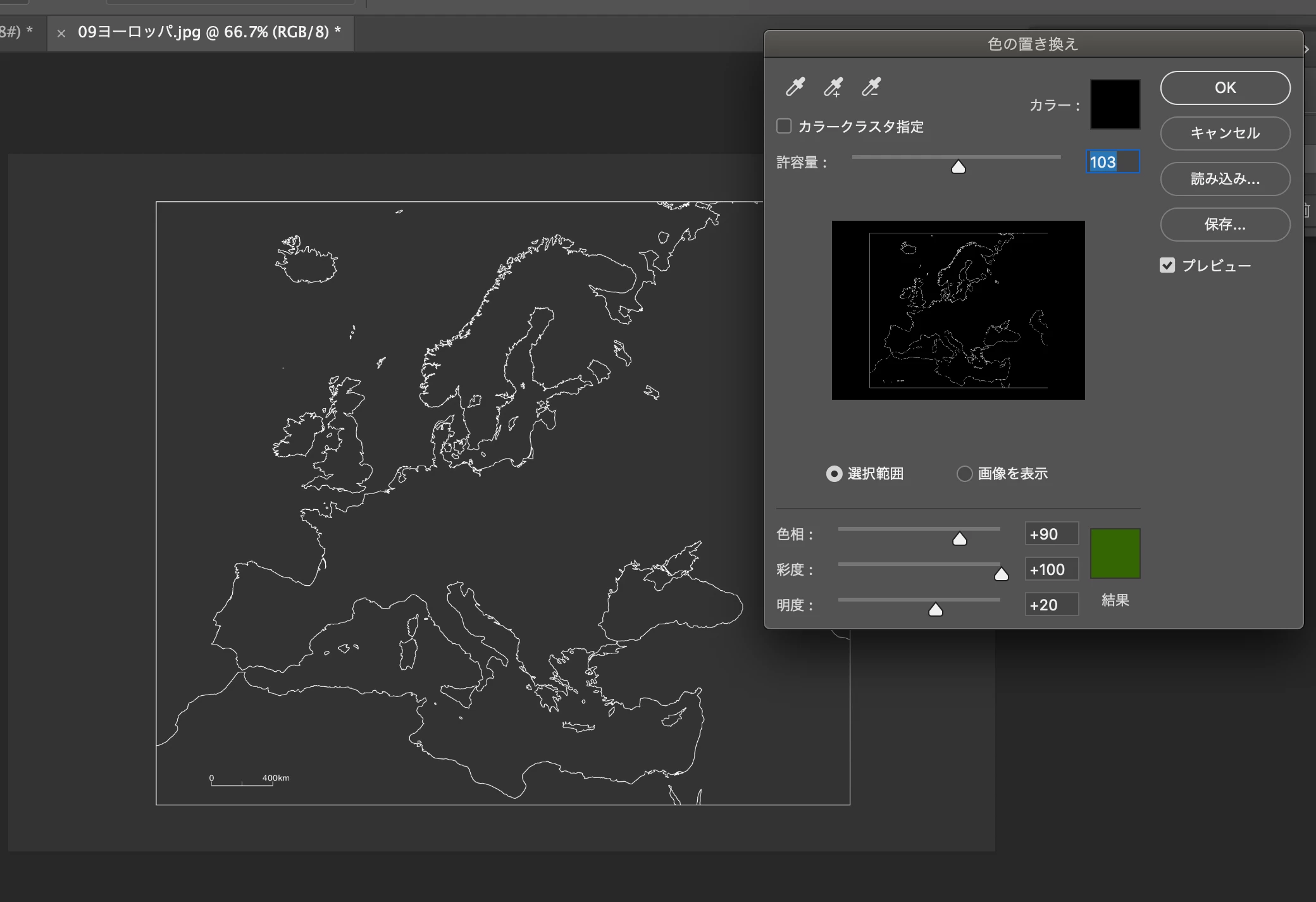The height and width of the screenshot is (902, 1316).
Task: Click the 読み込み... button
Action: (x=1225, y=179)
